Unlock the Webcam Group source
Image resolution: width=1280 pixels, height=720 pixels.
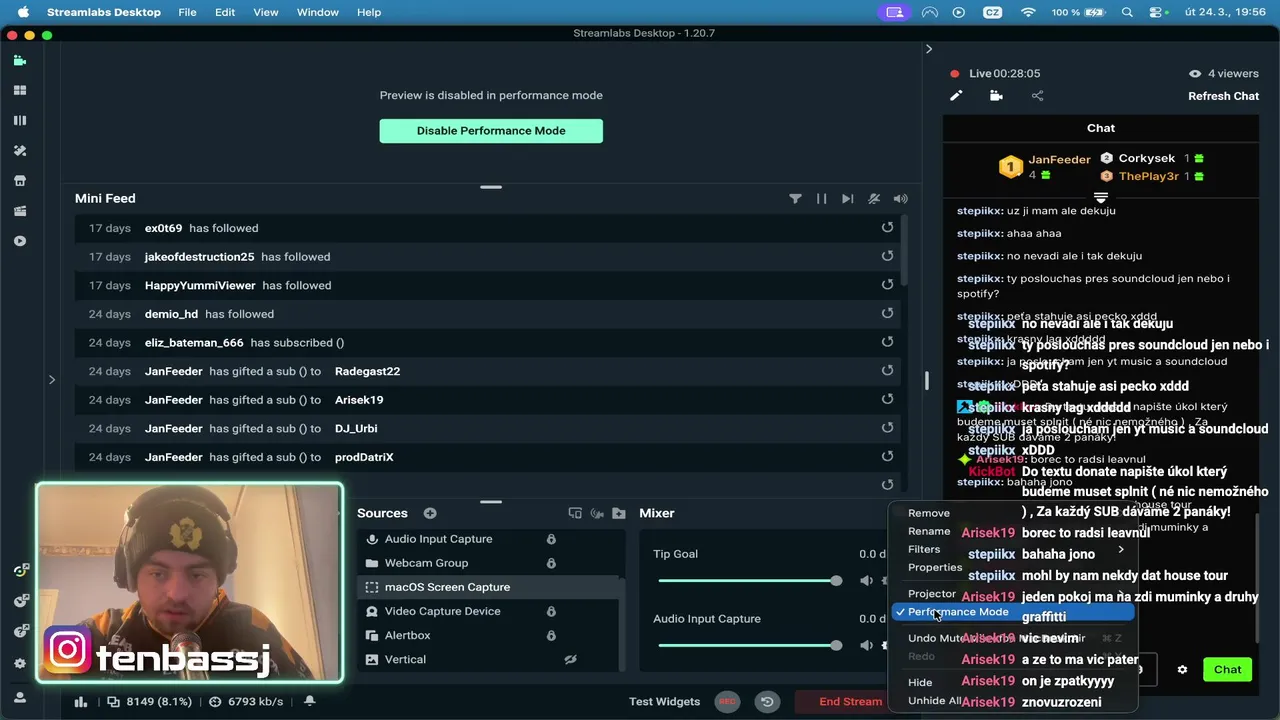551,563
